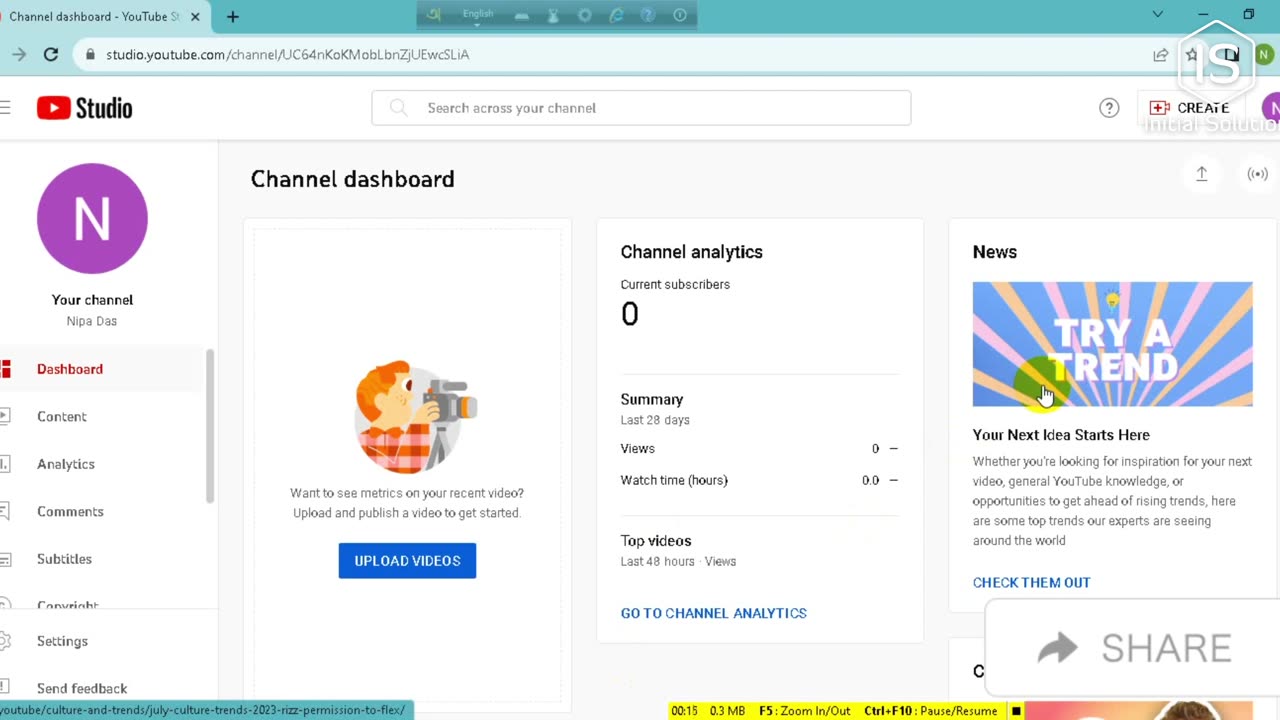The width and height of the screenshot is (1280, 720).
Task: Close the Channel dashboard browser tab
Action: point(195,16)
